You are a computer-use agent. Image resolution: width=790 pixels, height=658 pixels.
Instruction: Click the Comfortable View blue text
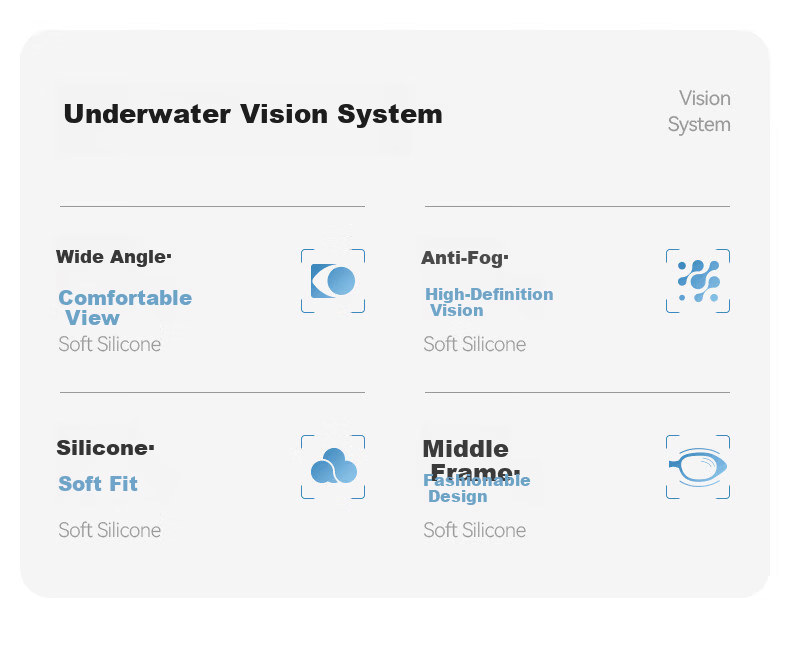[125, 308]
